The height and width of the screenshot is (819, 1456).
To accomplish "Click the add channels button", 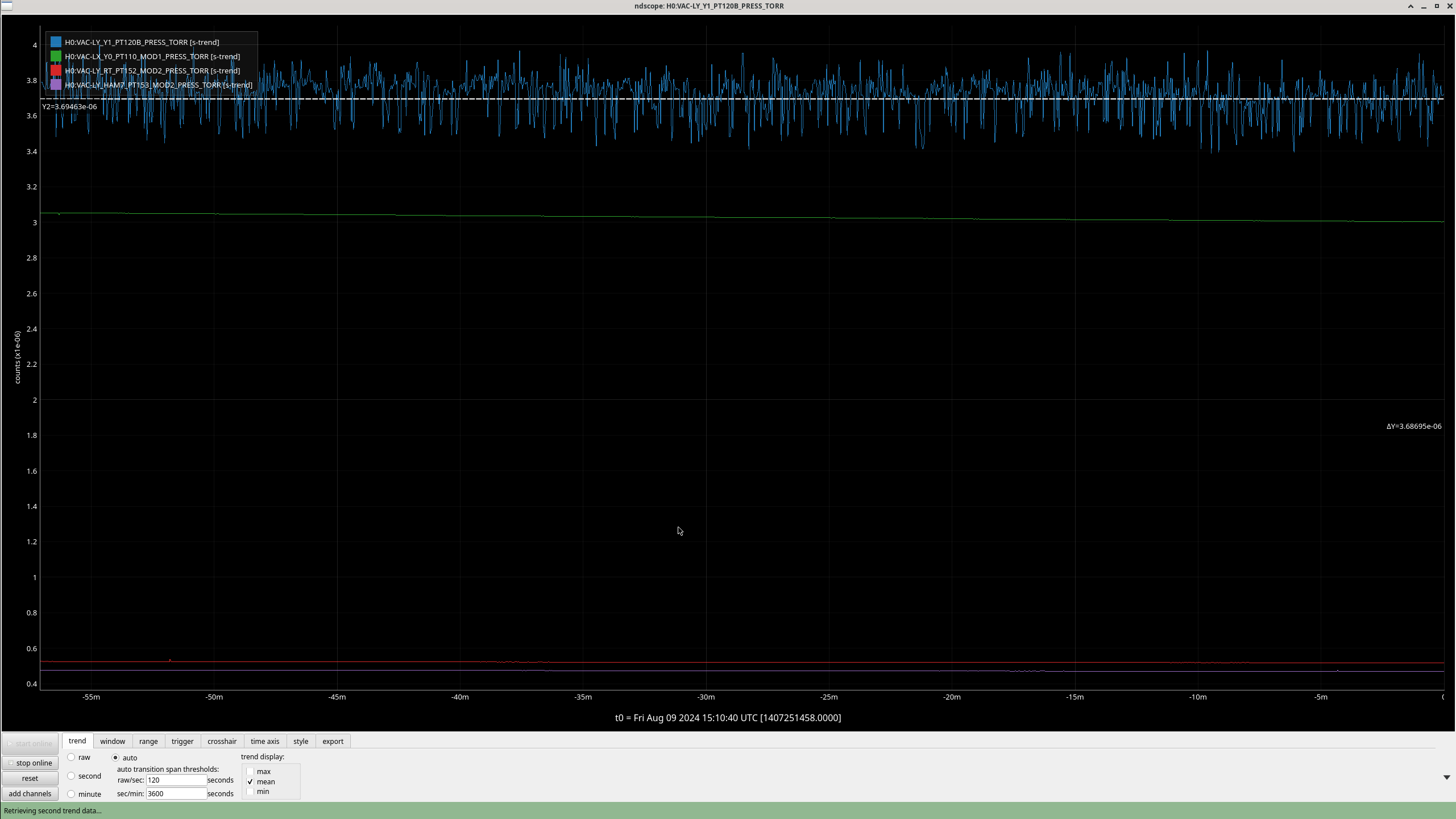I will click(30, 793).
